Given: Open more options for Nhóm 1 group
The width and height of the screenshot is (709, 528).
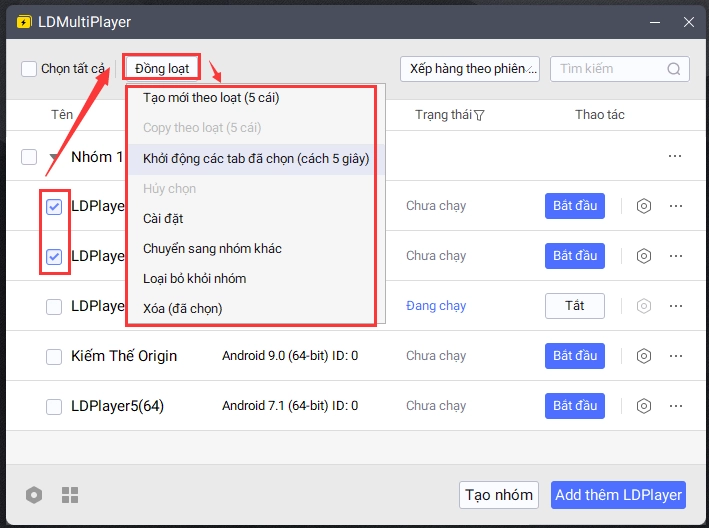Looking at the screenshot, I should [675, 156].
